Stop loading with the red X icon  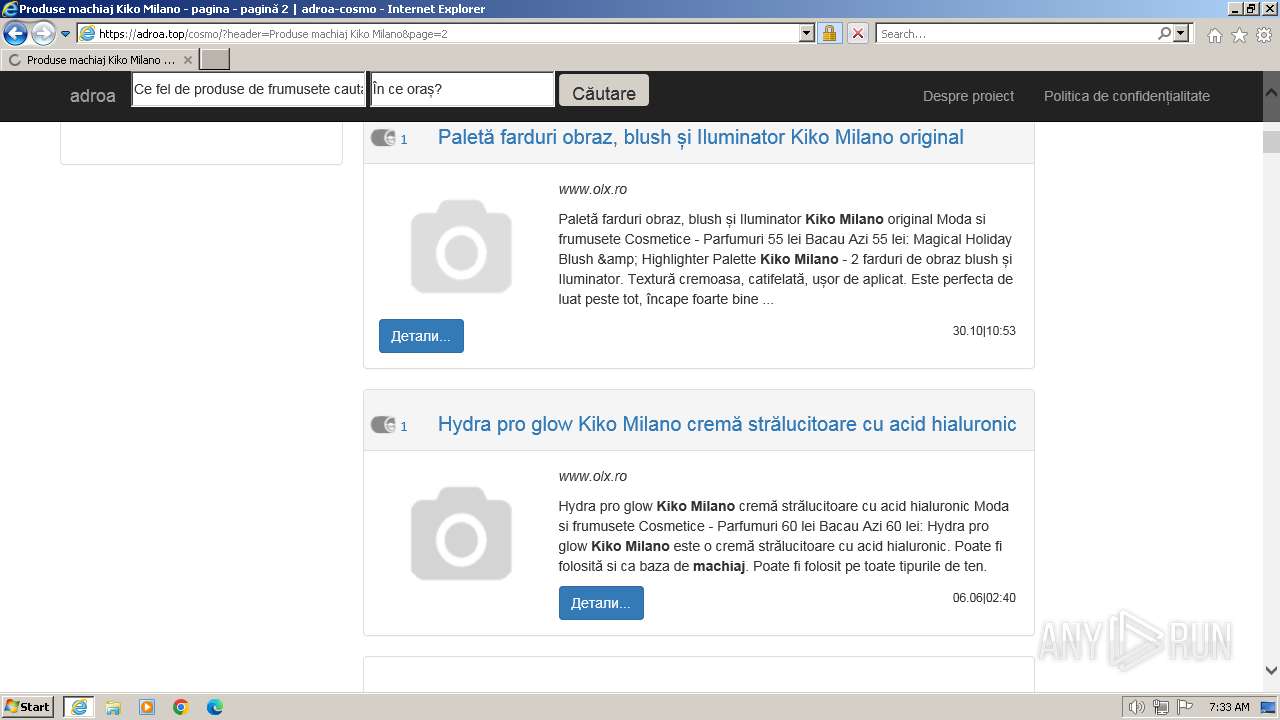tap(857, 33)
